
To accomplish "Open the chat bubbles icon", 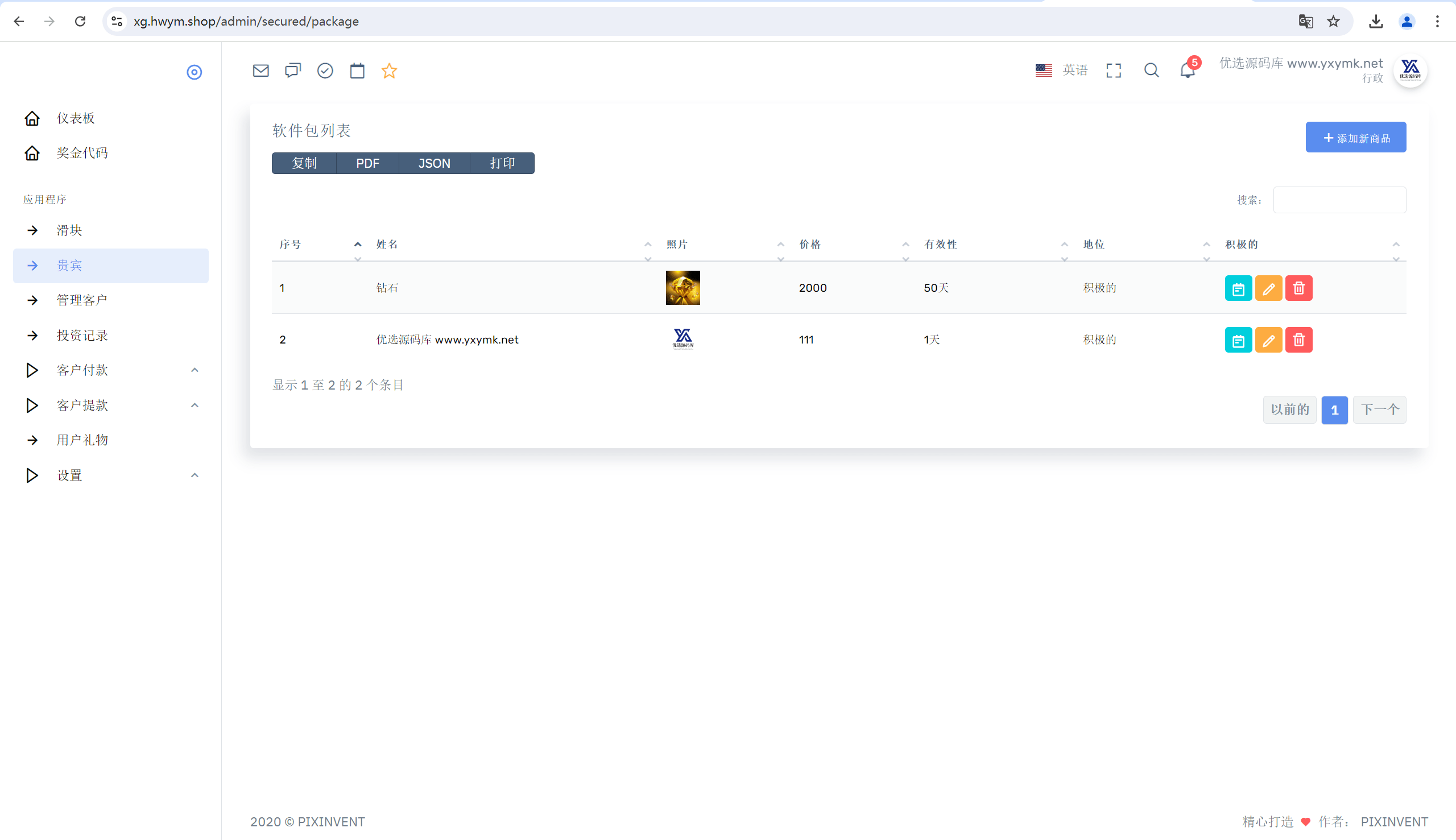I will (x=293, y=71).
